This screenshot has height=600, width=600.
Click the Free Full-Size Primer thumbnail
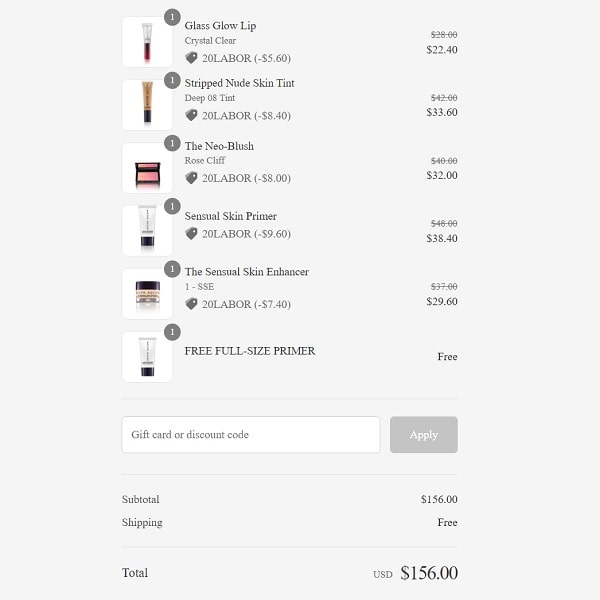147,357
